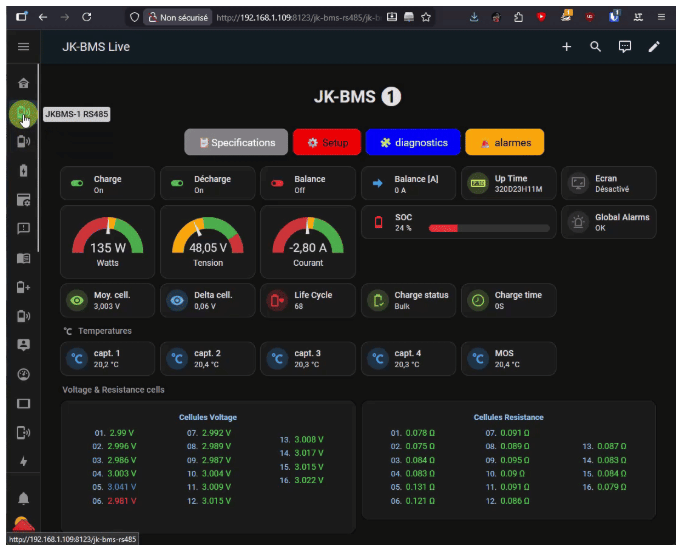Open the sidebar book/logbook icon

point(23,258)
